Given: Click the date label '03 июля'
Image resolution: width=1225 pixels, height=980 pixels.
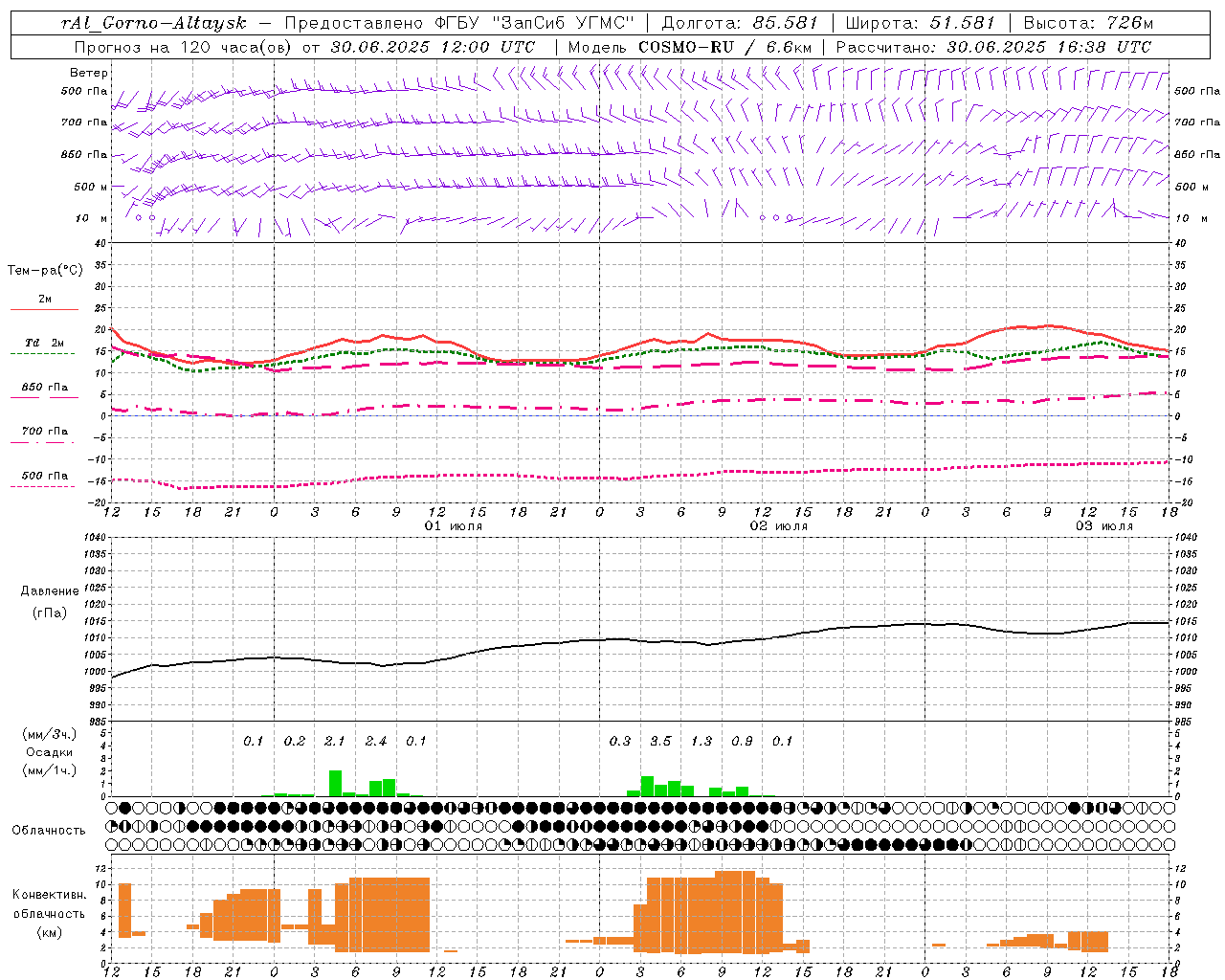Looking at the screenshot, I should click(1104, 526).
